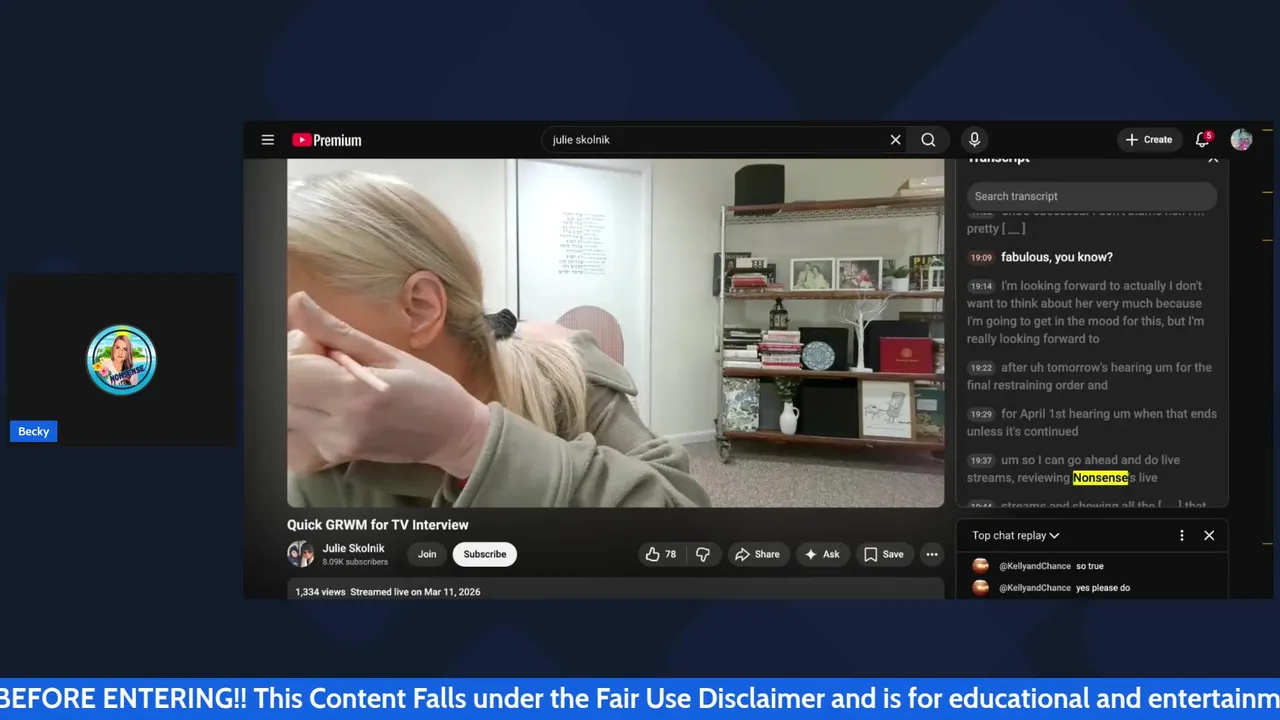This screenshot has height=720, width=1280.
Task: Close the Top chat replay panel
Action: point(1209,535)
